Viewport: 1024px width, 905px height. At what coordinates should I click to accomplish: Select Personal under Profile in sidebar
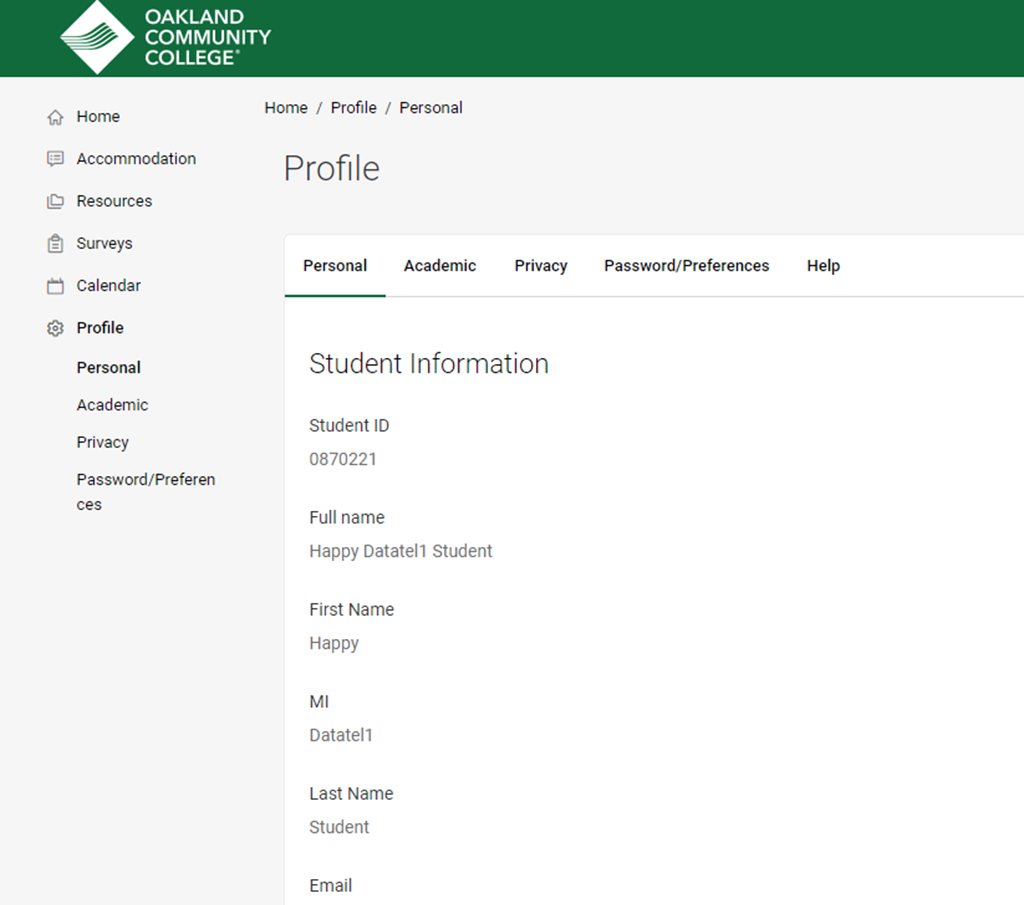[108, 368]
